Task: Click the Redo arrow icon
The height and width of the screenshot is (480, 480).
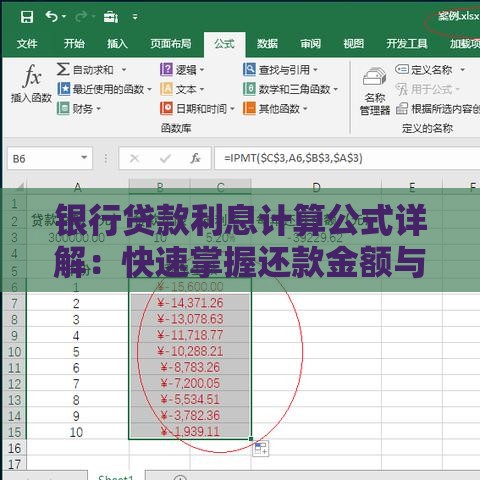Action: pyautogui.click(x=81, y=16)
